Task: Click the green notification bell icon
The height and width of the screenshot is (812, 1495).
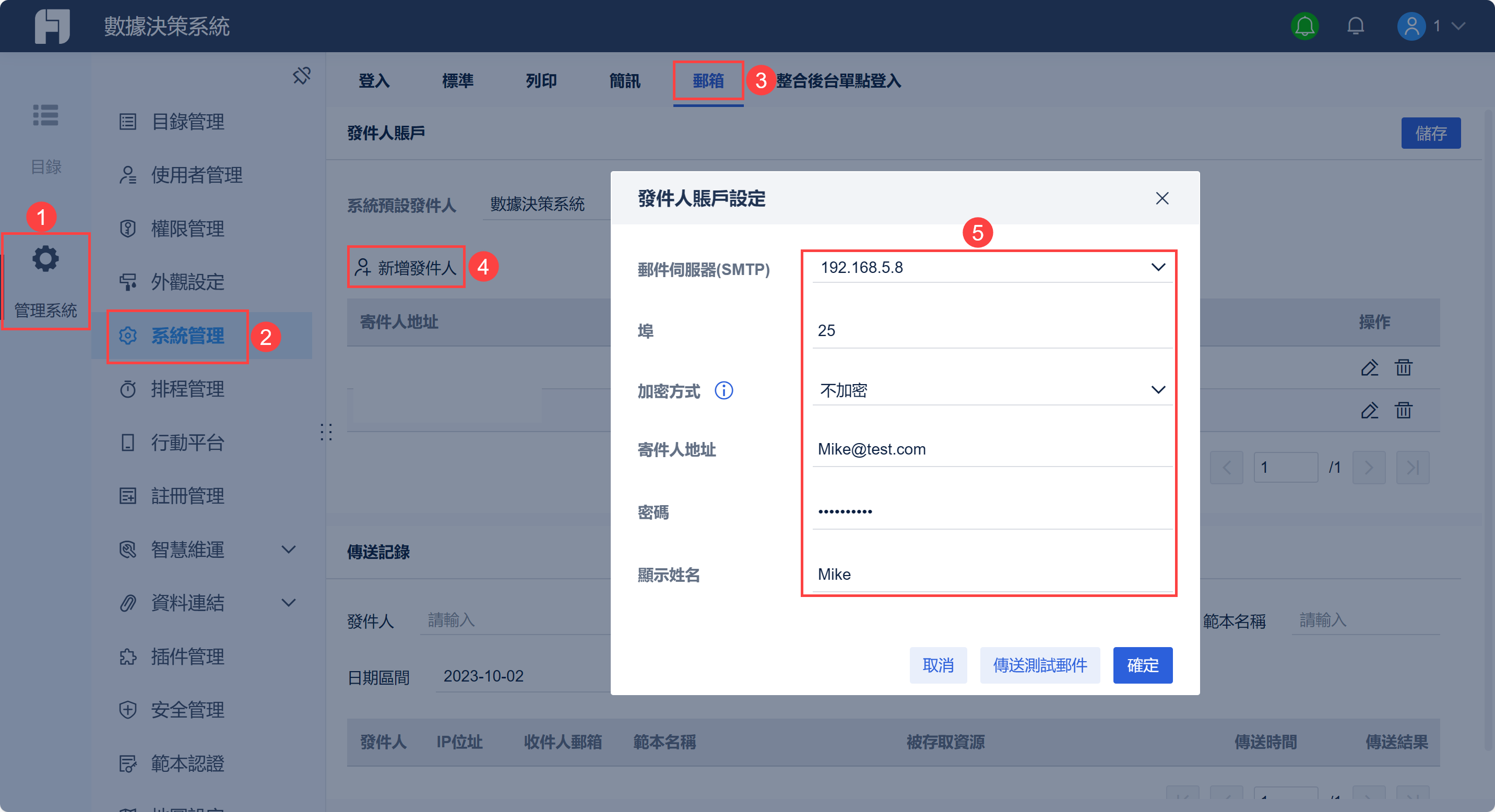Action: [1304, 26]
